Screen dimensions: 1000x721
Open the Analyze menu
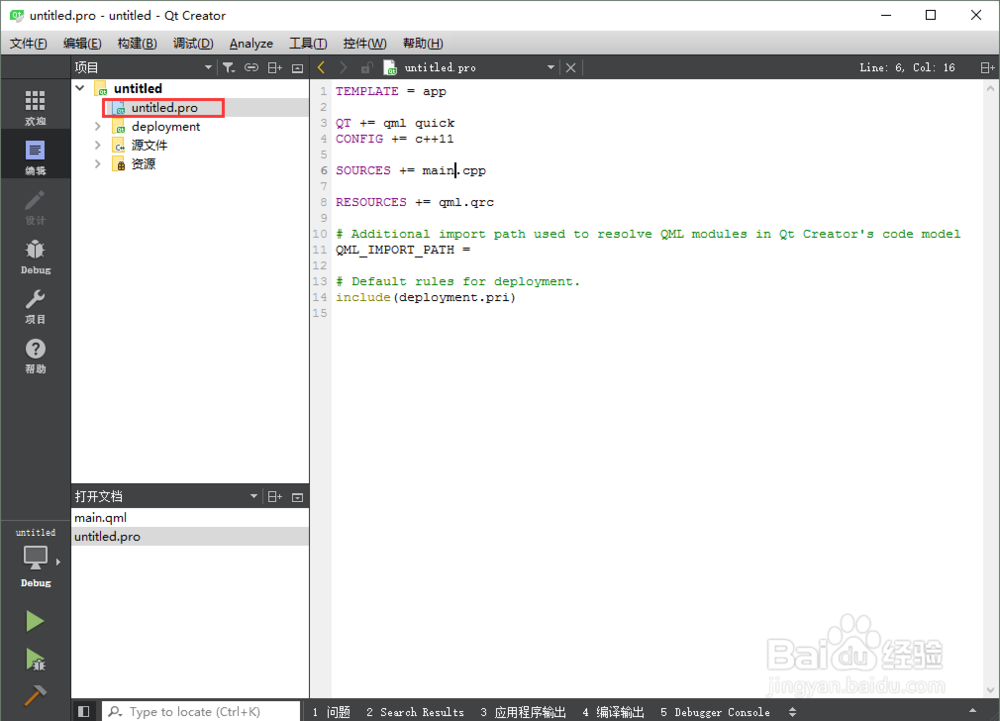point(251,43)
